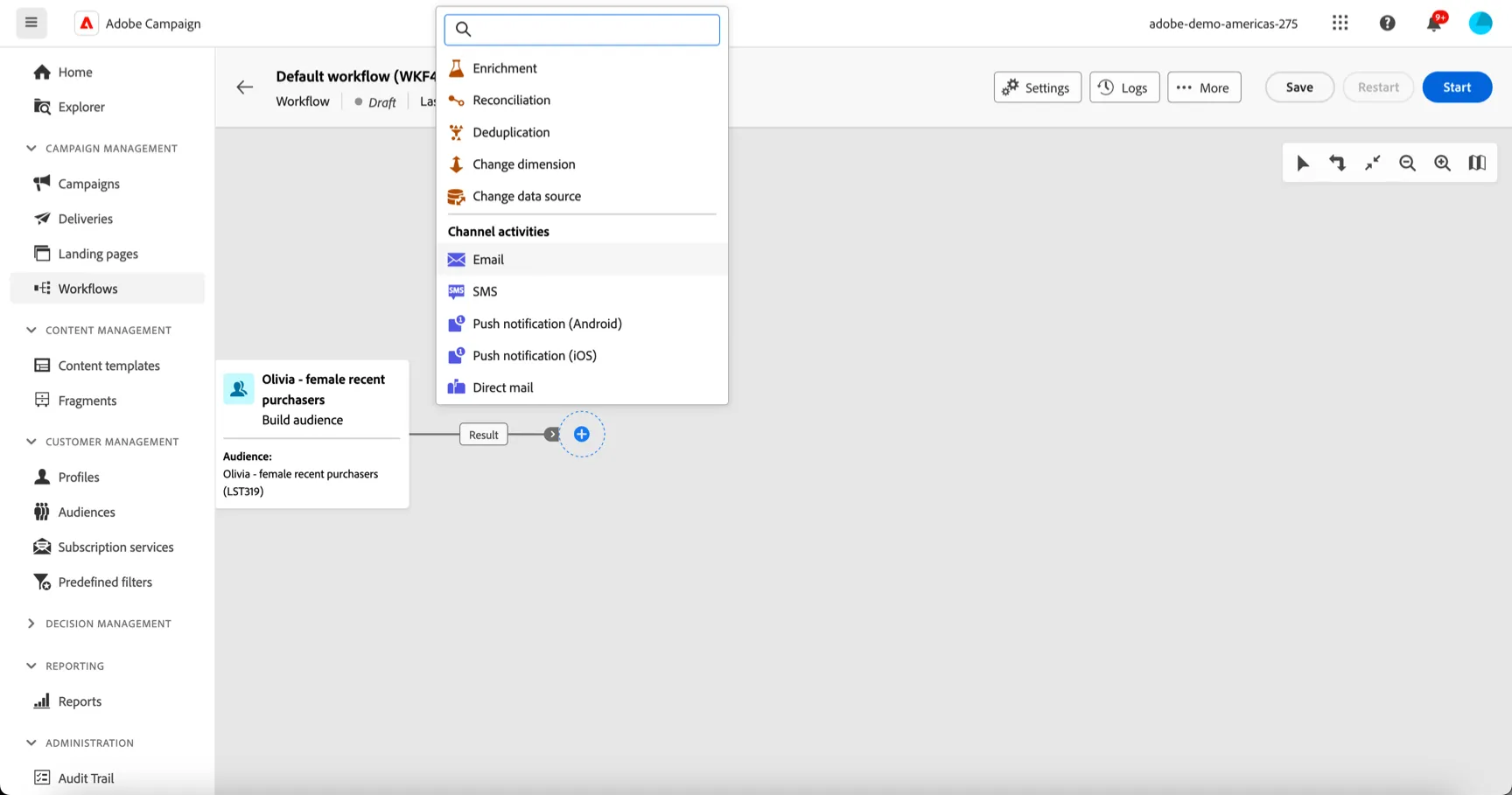This screenshot has height=795, width=1512.
Task: Click the rotate layout direction canvas icon
Action: click(x=1337, y=163)
